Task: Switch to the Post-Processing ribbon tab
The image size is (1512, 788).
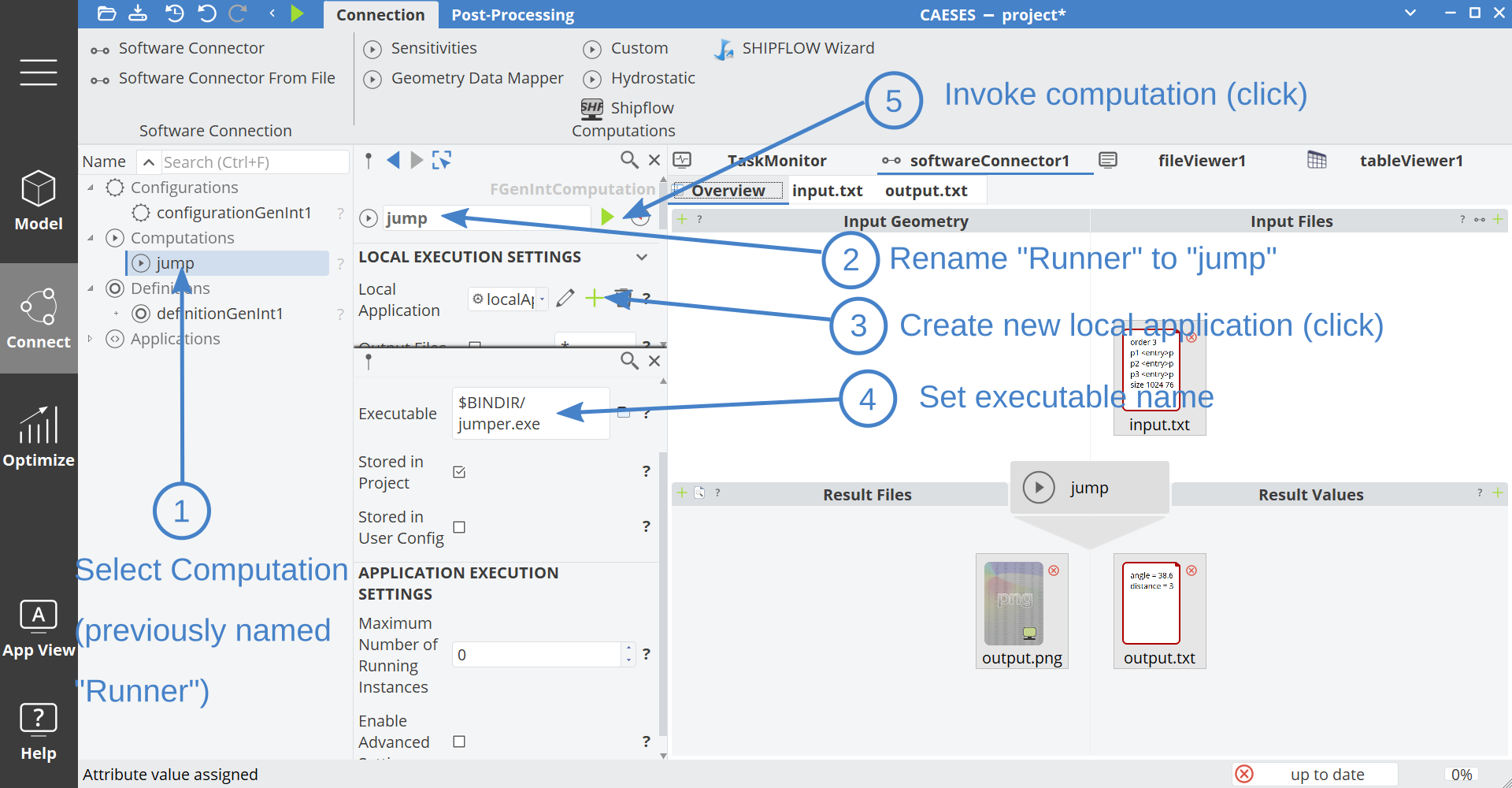Action: pyautogui.click(x=513, y=15)
